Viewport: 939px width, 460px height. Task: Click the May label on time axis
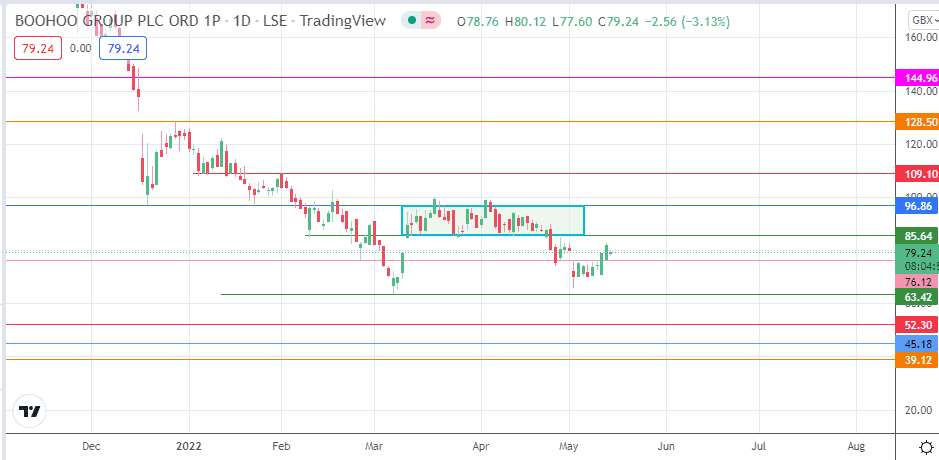[569, 446]
